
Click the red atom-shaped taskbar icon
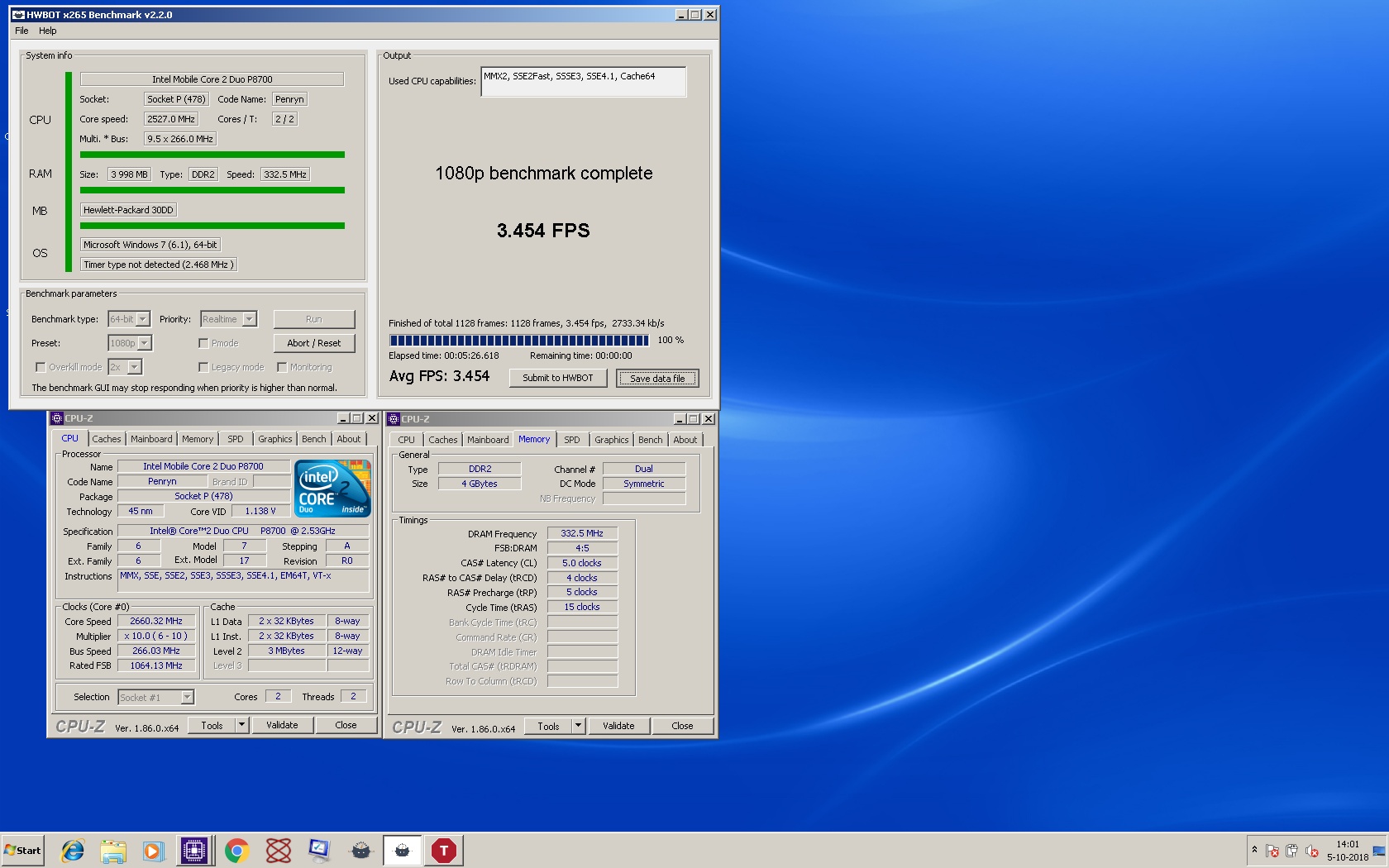(x=279, y=850)
